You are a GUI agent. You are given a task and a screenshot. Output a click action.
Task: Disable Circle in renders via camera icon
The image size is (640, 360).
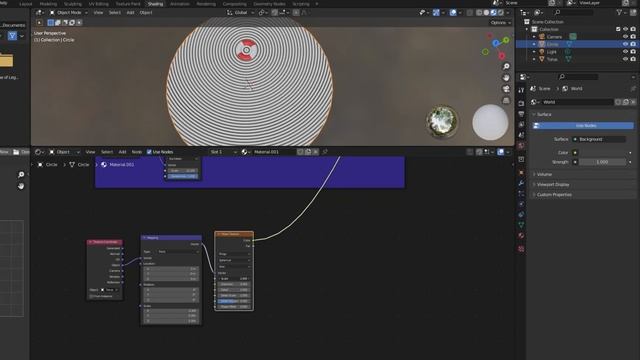(633, 44)
